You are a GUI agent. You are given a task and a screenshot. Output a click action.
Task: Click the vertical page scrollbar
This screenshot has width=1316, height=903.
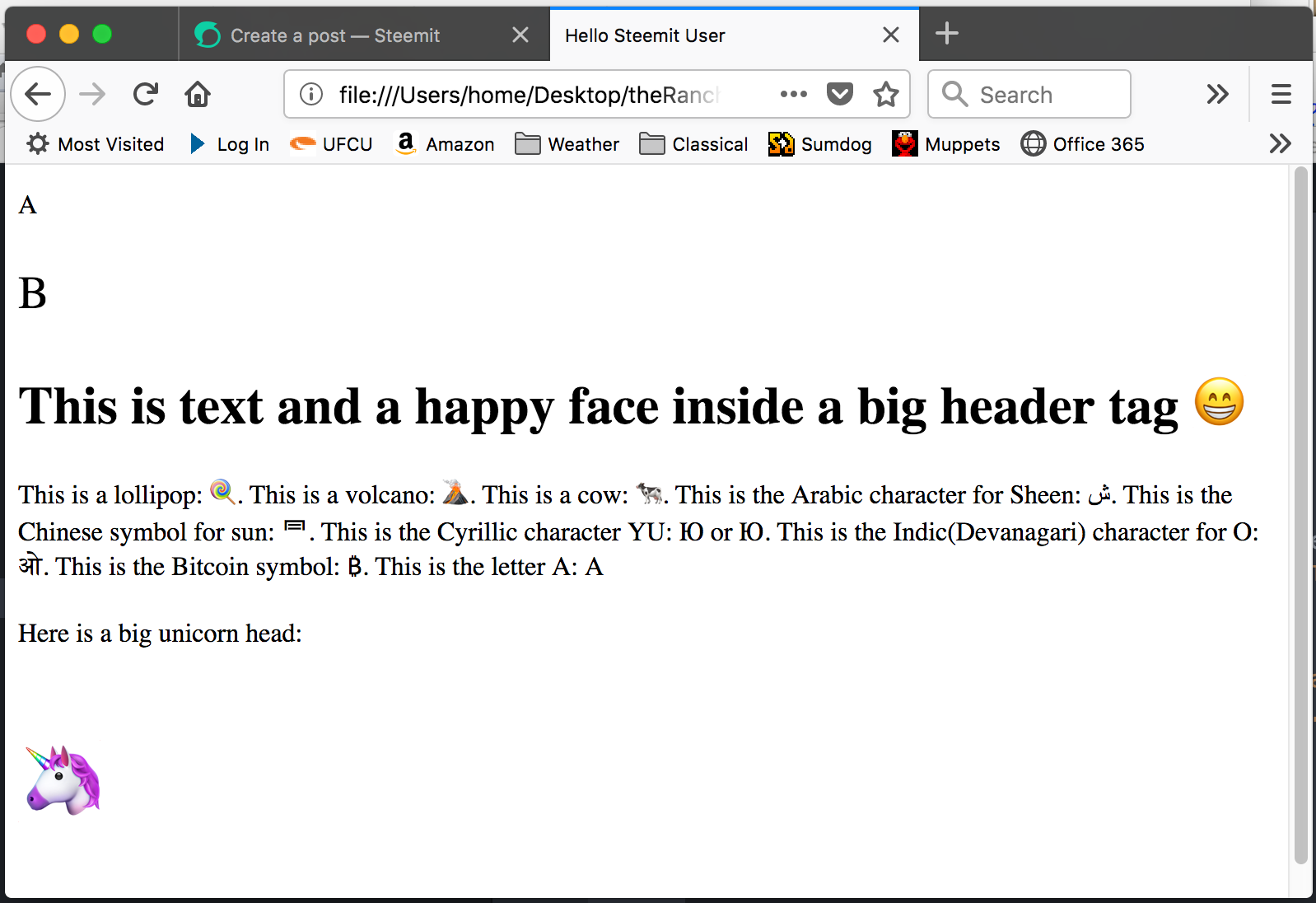(x=1301, y=515)
